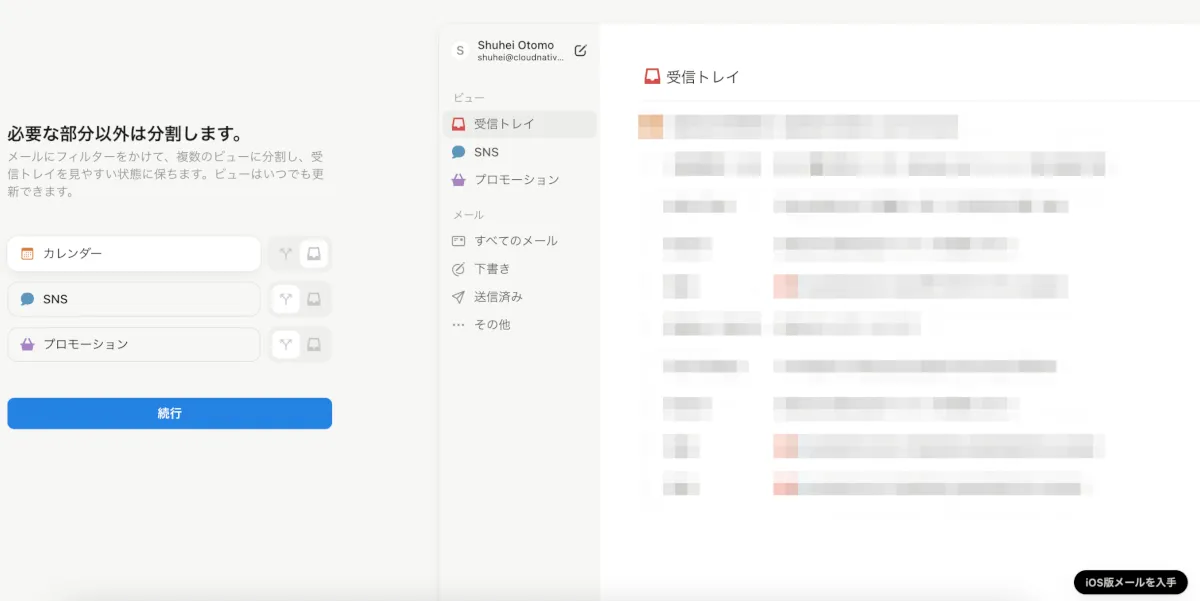Screen dimensions: 1200x601
Task: Click the 下書き drafts icon
Action: click(459, 269)
